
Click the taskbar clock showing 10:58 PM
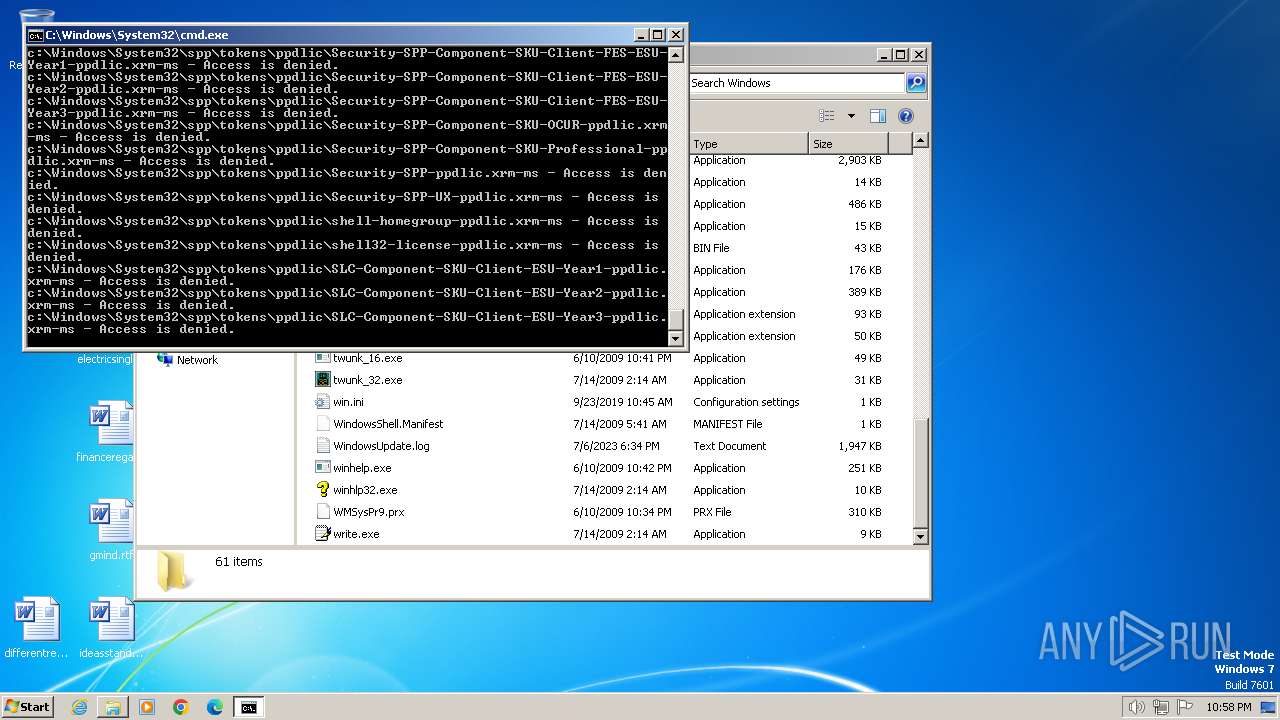point(1228,707)
